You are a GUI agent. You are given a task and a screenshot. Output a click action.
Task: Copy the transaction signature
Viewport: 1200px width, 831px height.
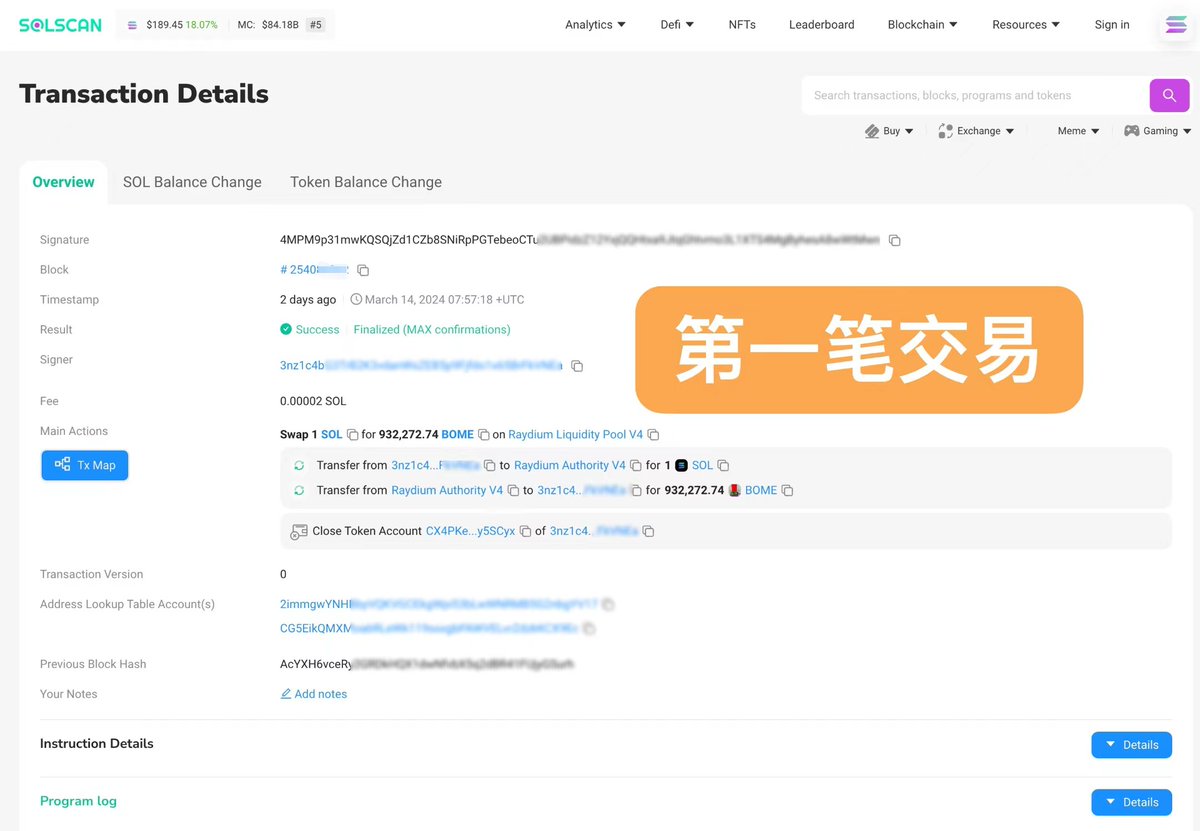click(x=895, y=241)
